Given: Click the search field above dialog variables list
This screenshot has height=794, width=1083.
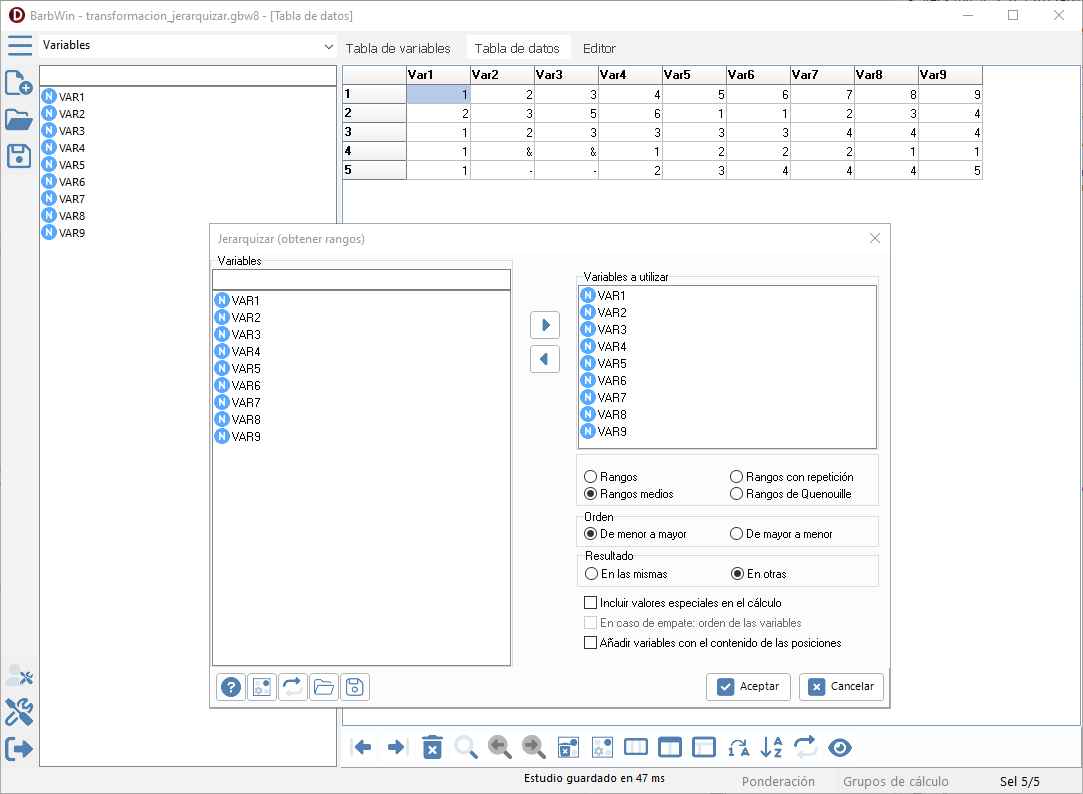Looking at the screenshot, I should pos(361,279).
